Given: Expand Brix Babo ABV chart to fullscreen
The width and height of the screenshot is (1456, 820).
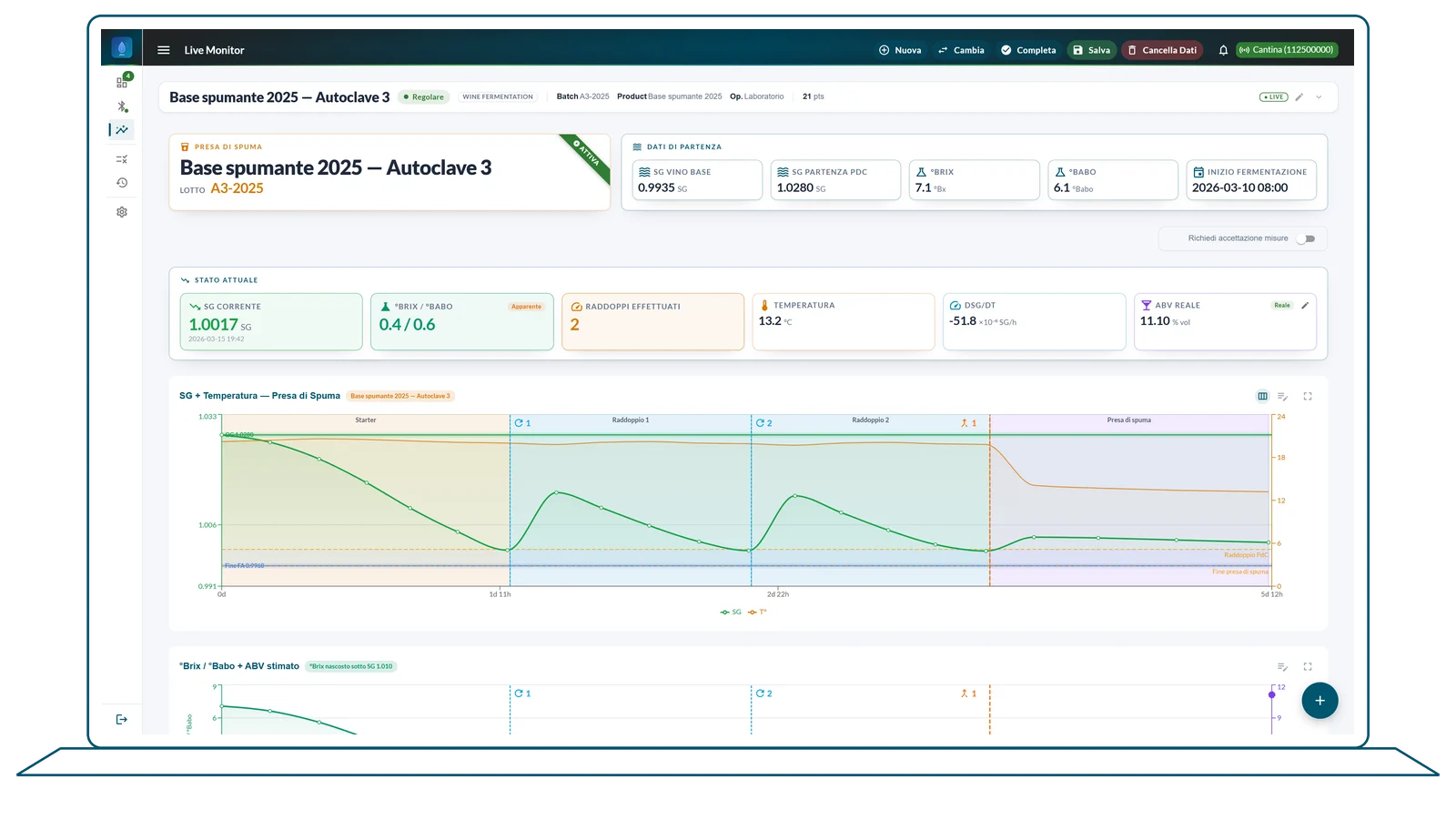Looking at the screenshot, I should coord(1308,666).
